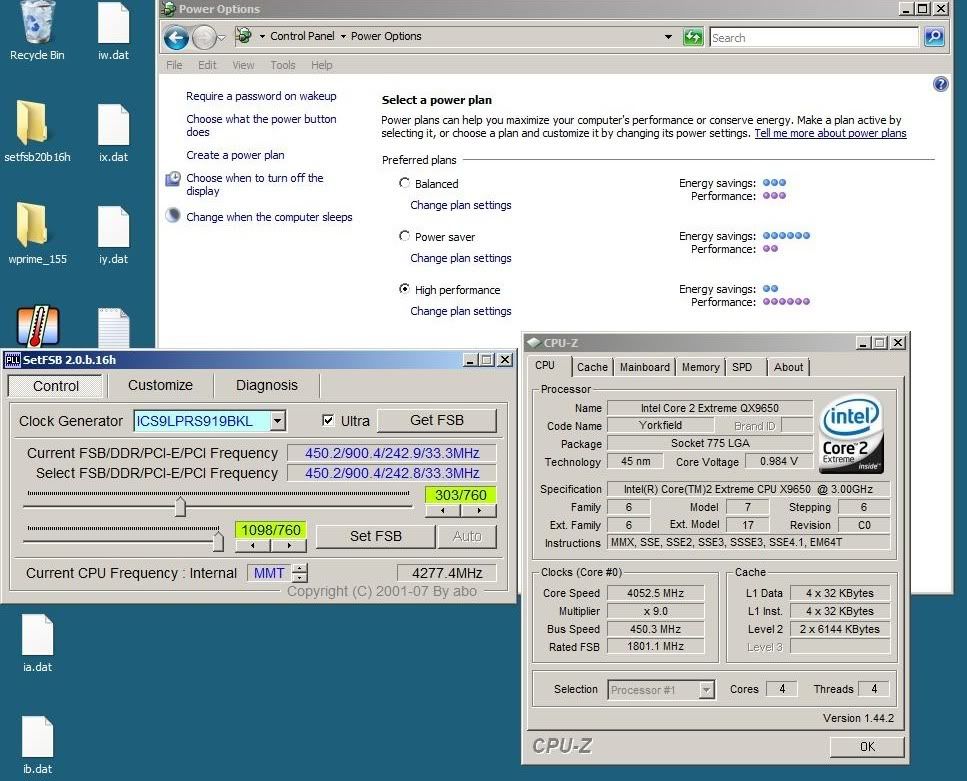Select the ia.dat file icon
Image resolution: width=967 pixels, height=781 pixels.
coord(37,643)
